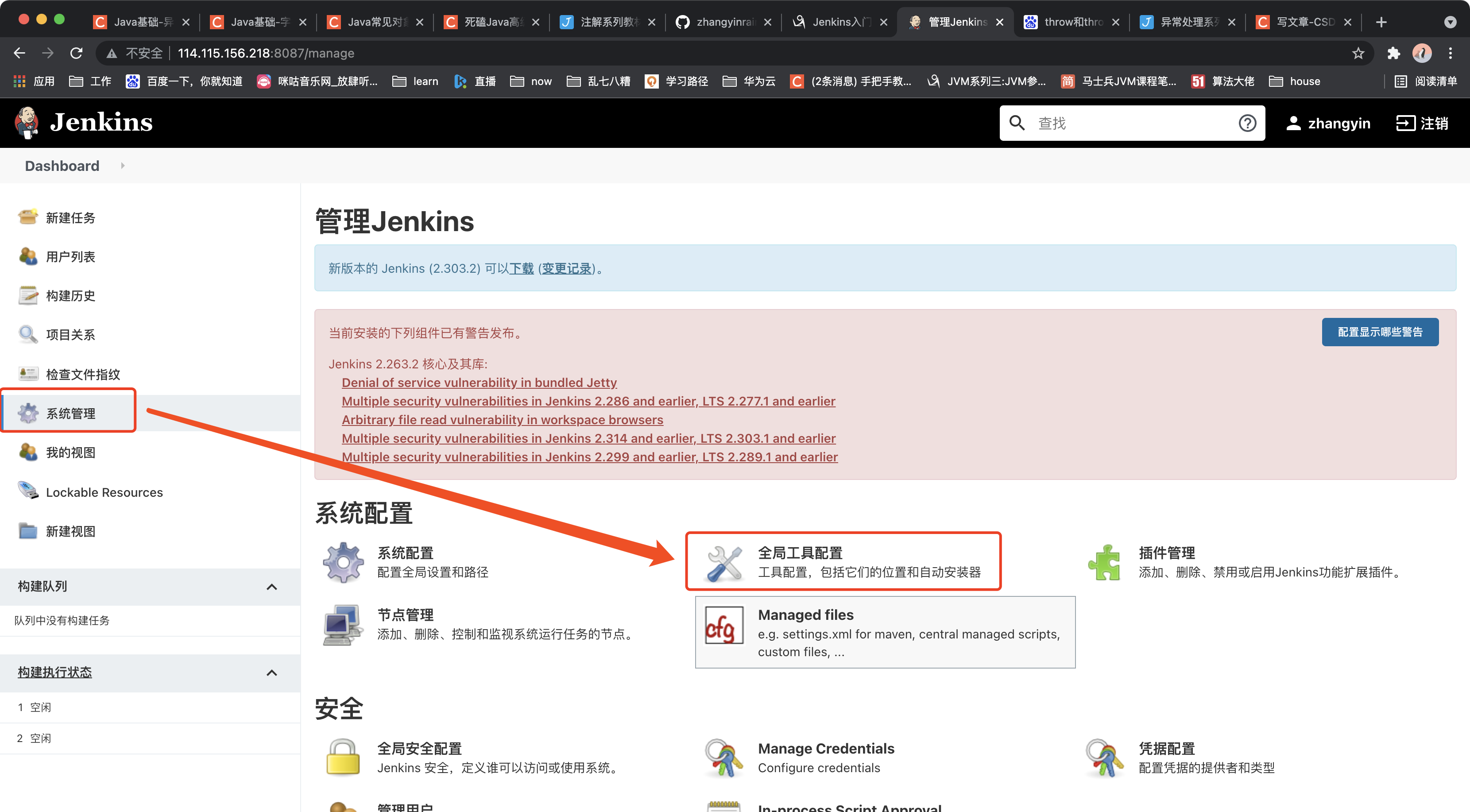Click the 构建历史 notepad icon
The height and width of the screenshot is (812, 1470).
pyautogui.click(x=27, y=296)
